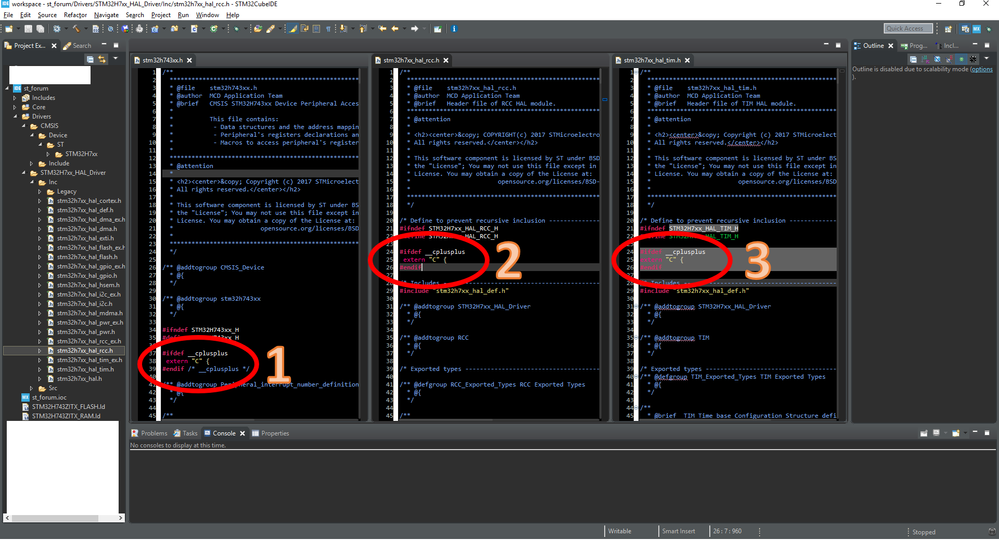Collapse the CMSIS folder
999x540 pixels.
point(24,126)
